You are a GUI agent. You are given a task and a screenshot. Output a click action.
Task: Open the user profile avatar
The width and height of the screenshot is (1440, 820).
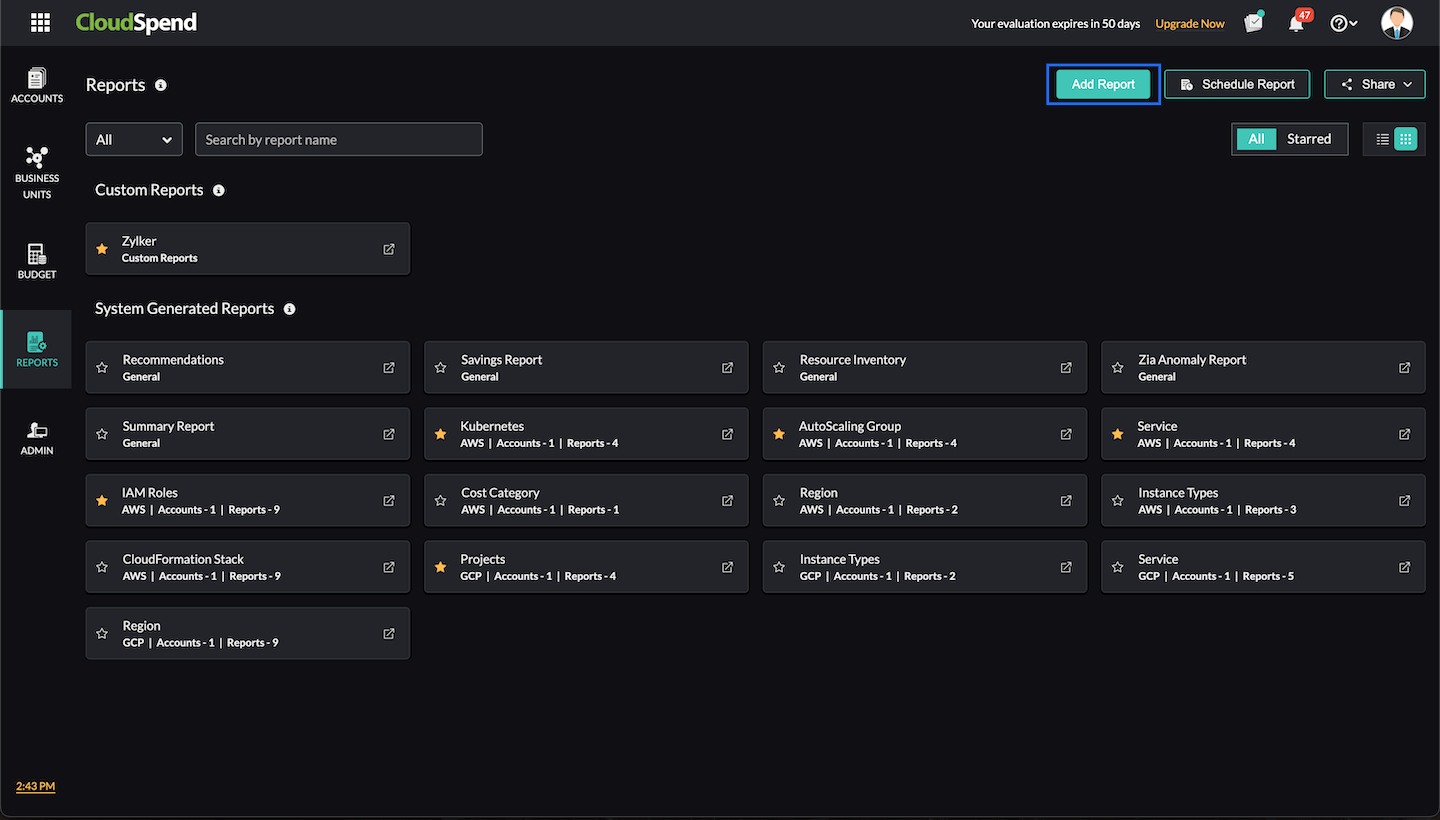tap(1396, 23)
